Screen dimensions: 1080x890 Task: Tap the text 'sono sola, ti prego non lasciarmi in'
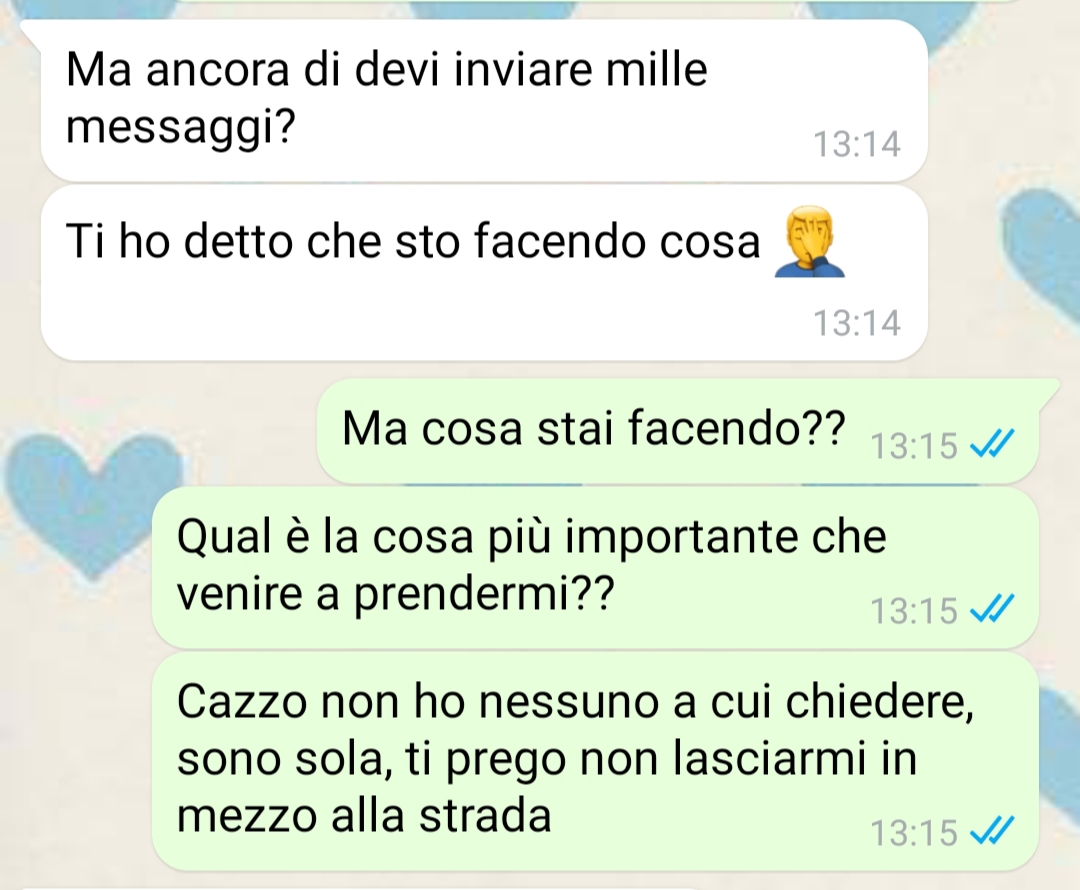coord(547,760)
